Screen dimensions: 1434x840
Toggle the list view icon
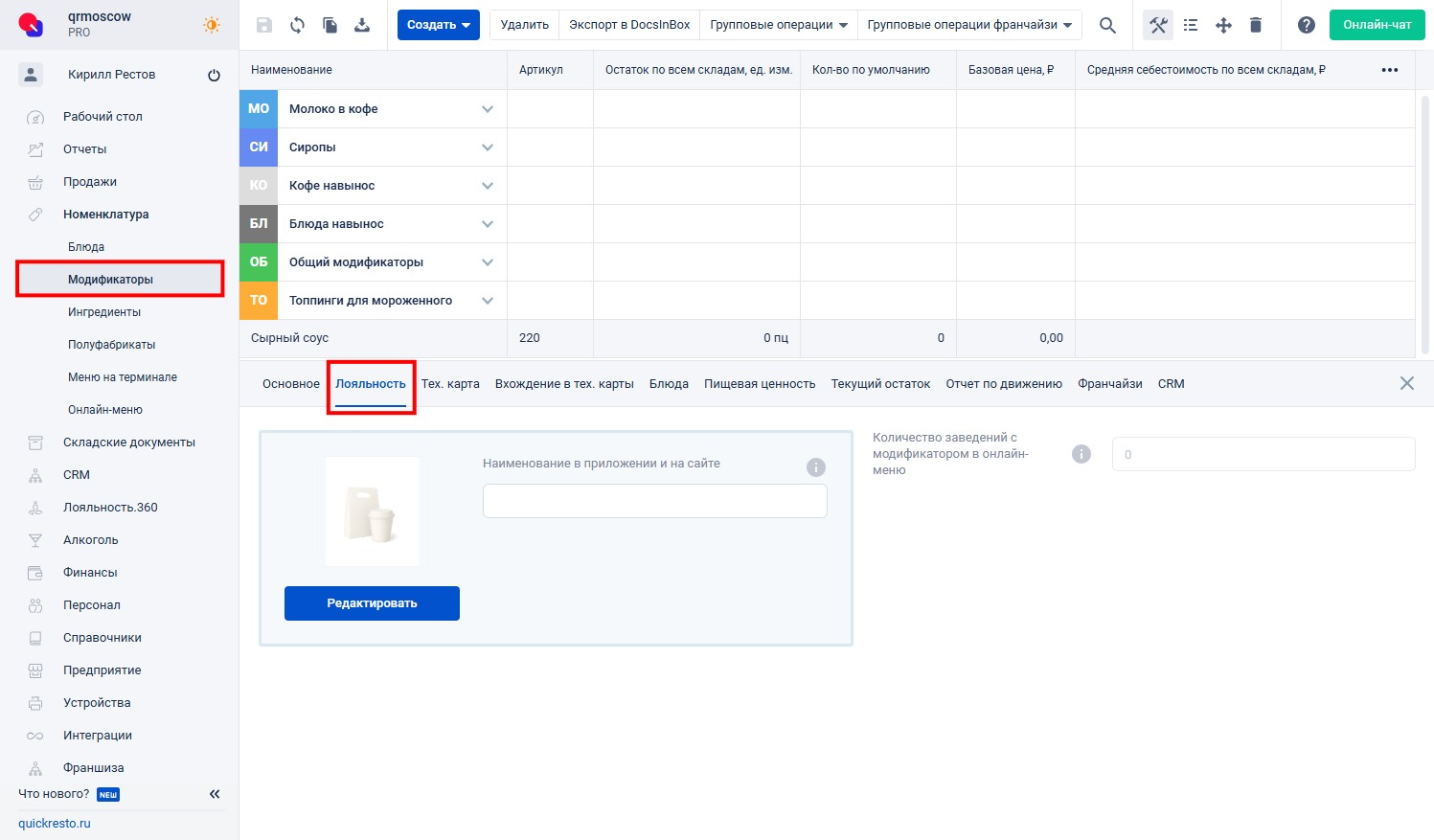[x=1191, y=25]
